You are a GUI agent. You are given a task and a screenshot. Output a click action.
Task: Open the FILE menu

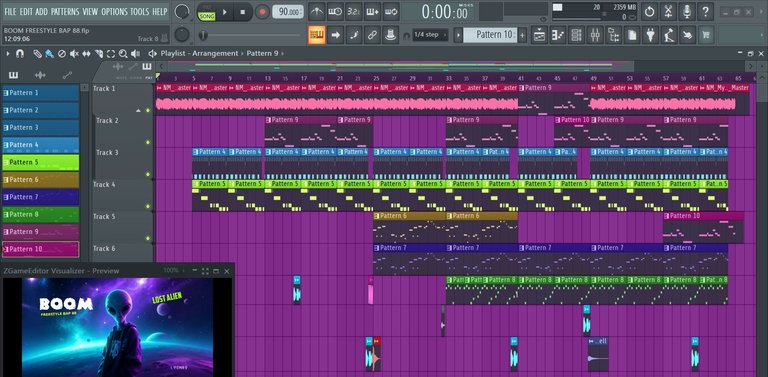click(10, 11)
